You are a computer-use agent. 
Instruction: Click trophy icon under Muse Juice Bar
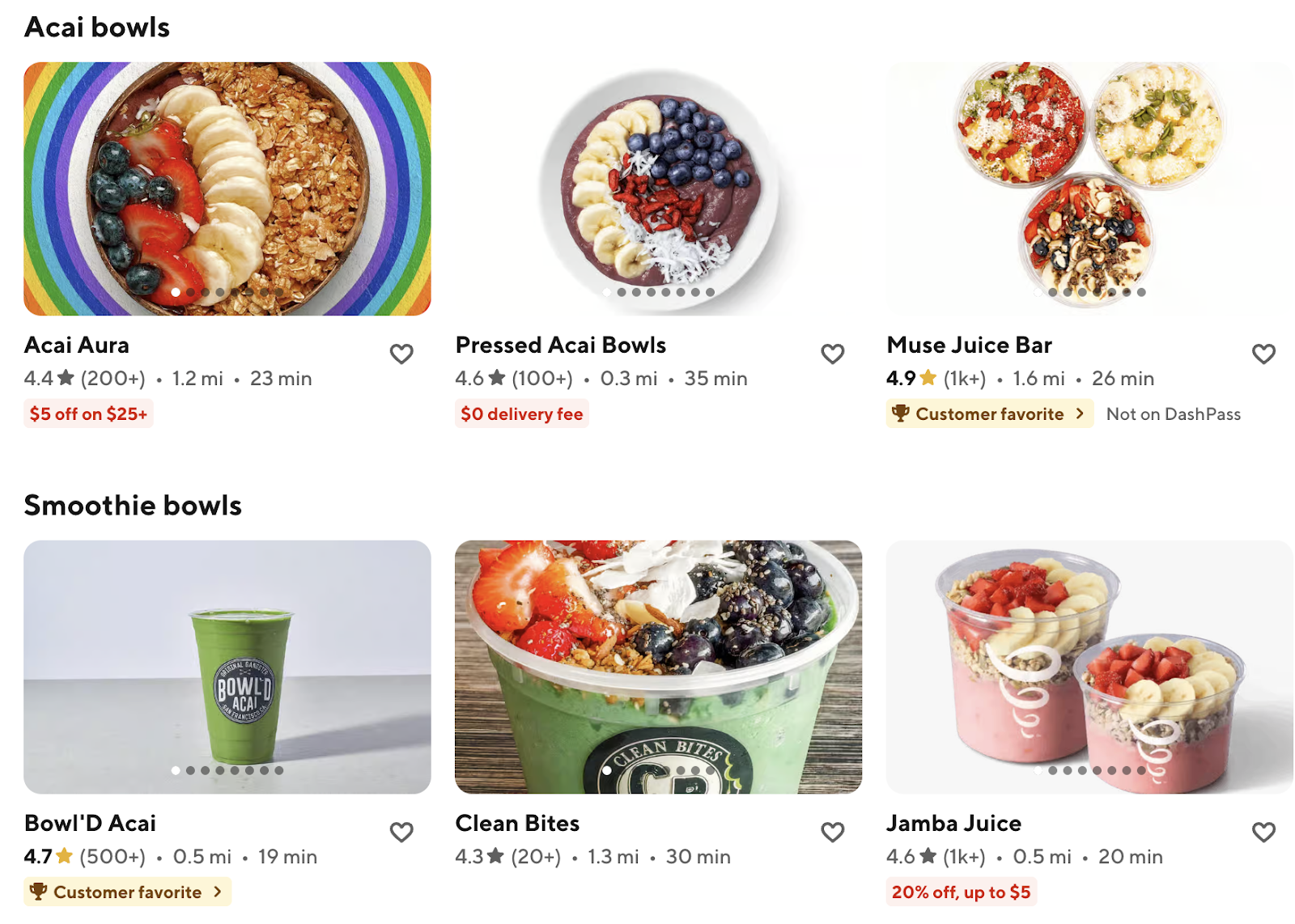coord(900,413)
